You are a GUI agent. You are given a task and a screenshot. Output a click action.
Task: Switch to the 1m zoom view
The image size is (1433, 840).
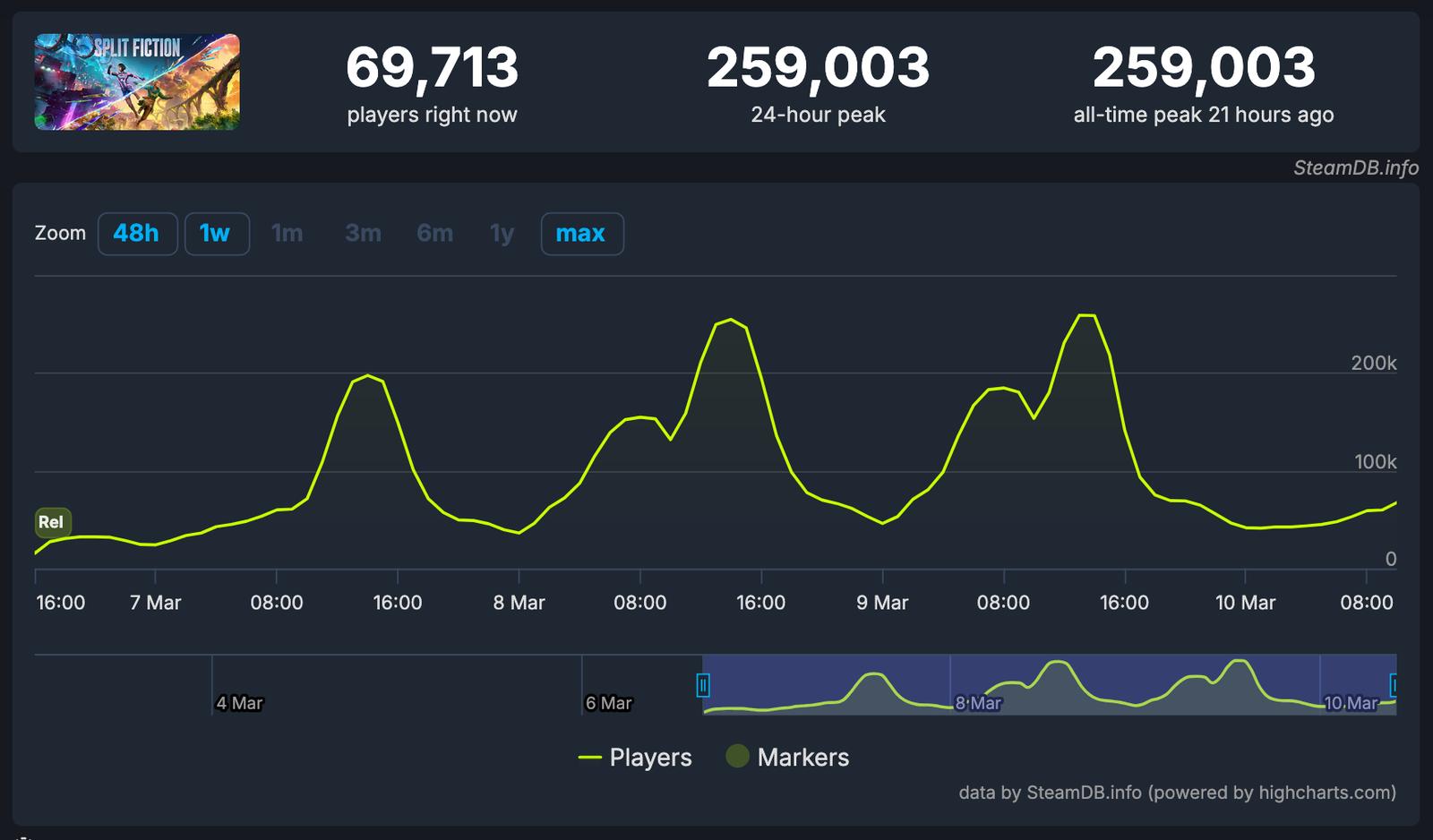coord(287,234)
